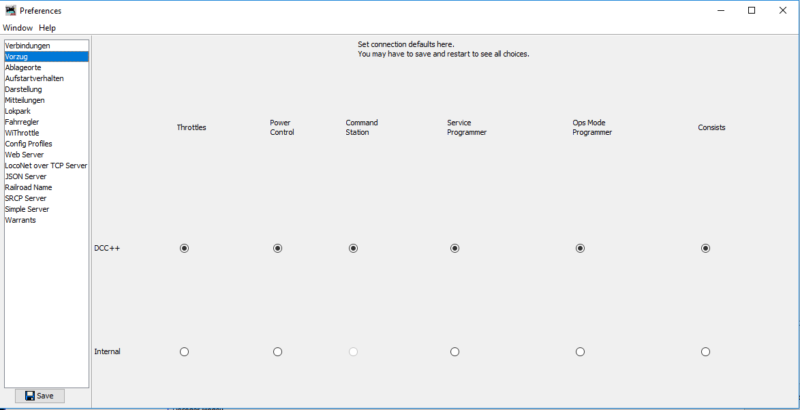Choose Internal radio for Service Programmer
The width and height of the screenshot is (800, 410).
[x=455, y=352]
